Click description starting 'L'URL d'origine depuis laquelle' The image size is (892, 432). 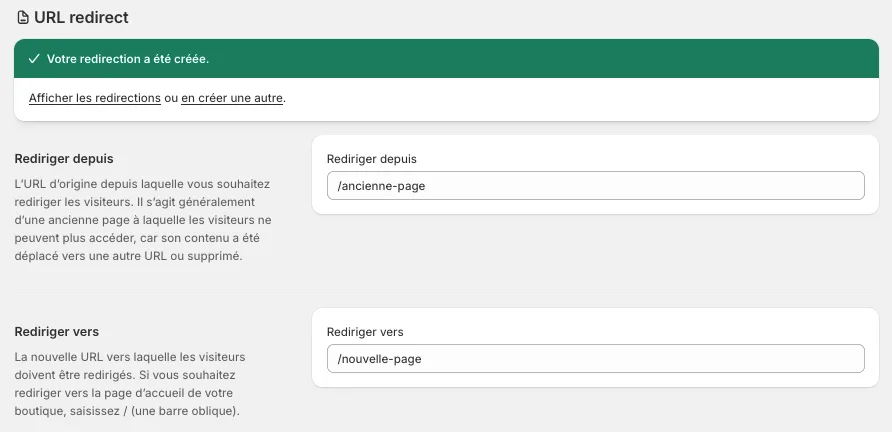(143, 220)
